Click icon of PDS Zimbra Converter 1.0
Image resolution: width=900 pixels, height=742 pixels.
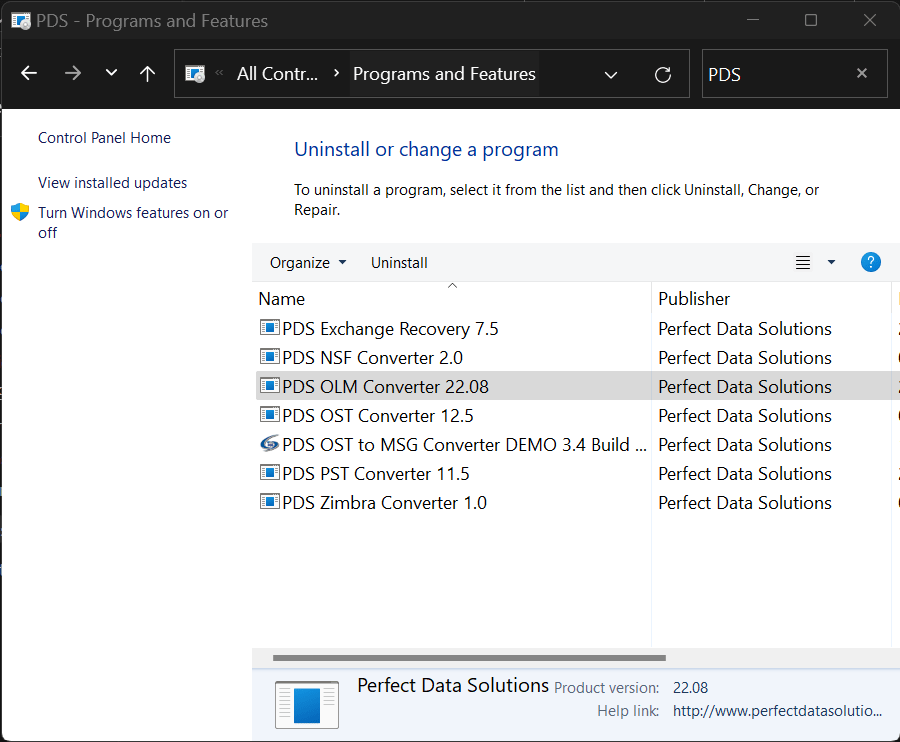(269, 502)
